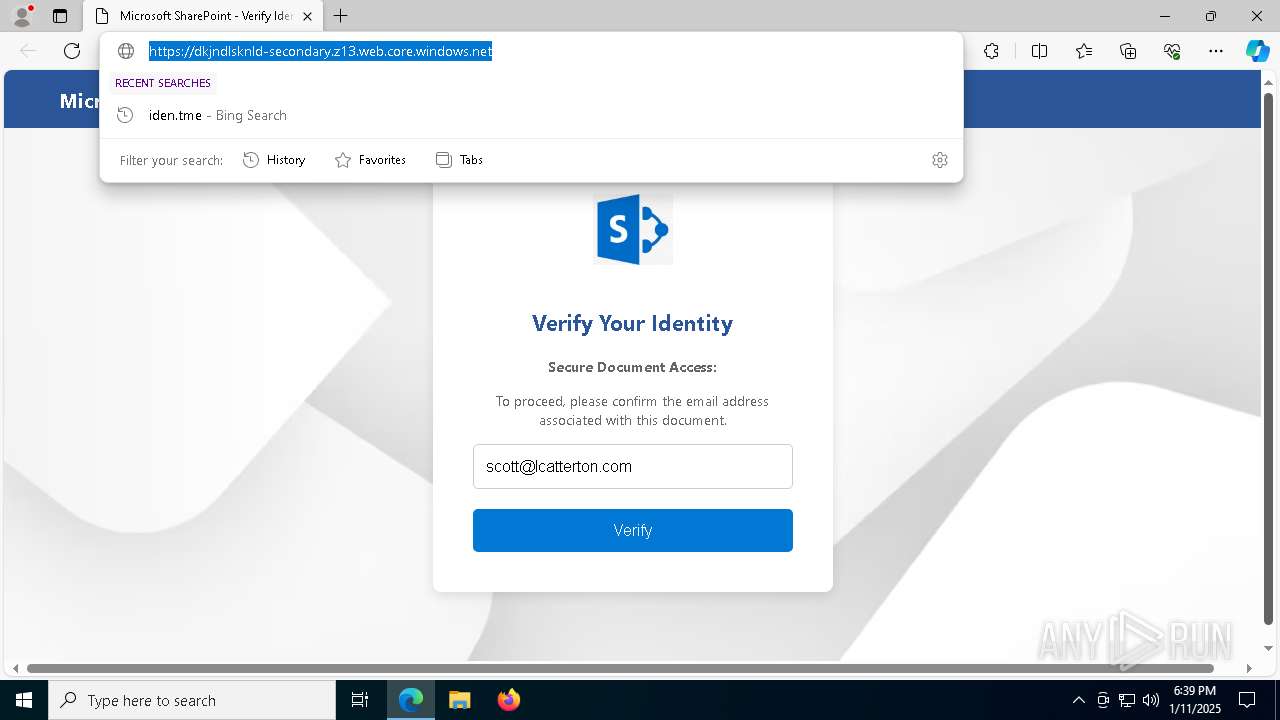Image resolution: width=1280 pixels, height=720 pixels.
Task: Click the Verify Your Identity heading
Action: (633, 323)
